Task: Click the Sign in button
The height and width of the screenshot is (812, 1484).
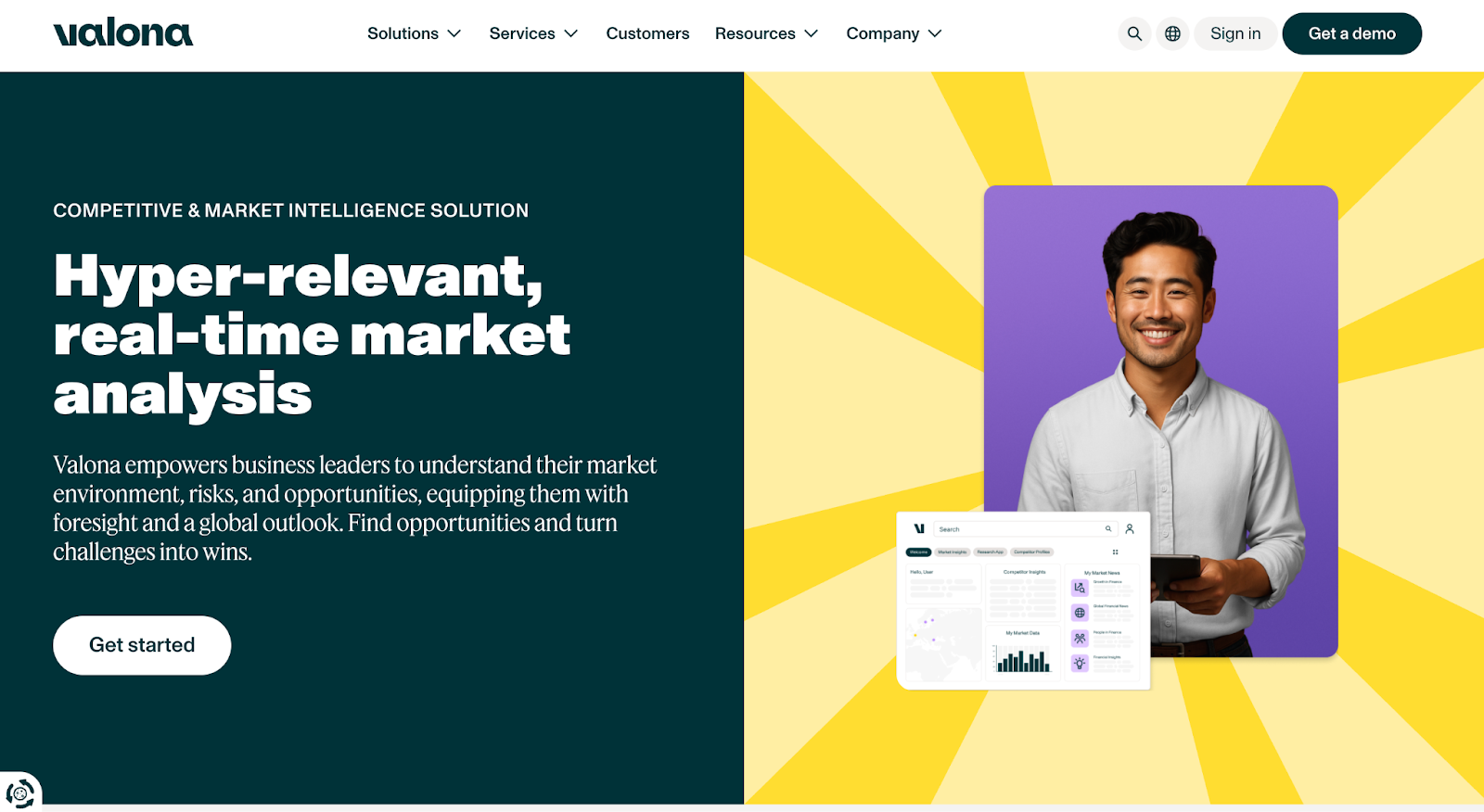Action: click(x=1235, y=33)
